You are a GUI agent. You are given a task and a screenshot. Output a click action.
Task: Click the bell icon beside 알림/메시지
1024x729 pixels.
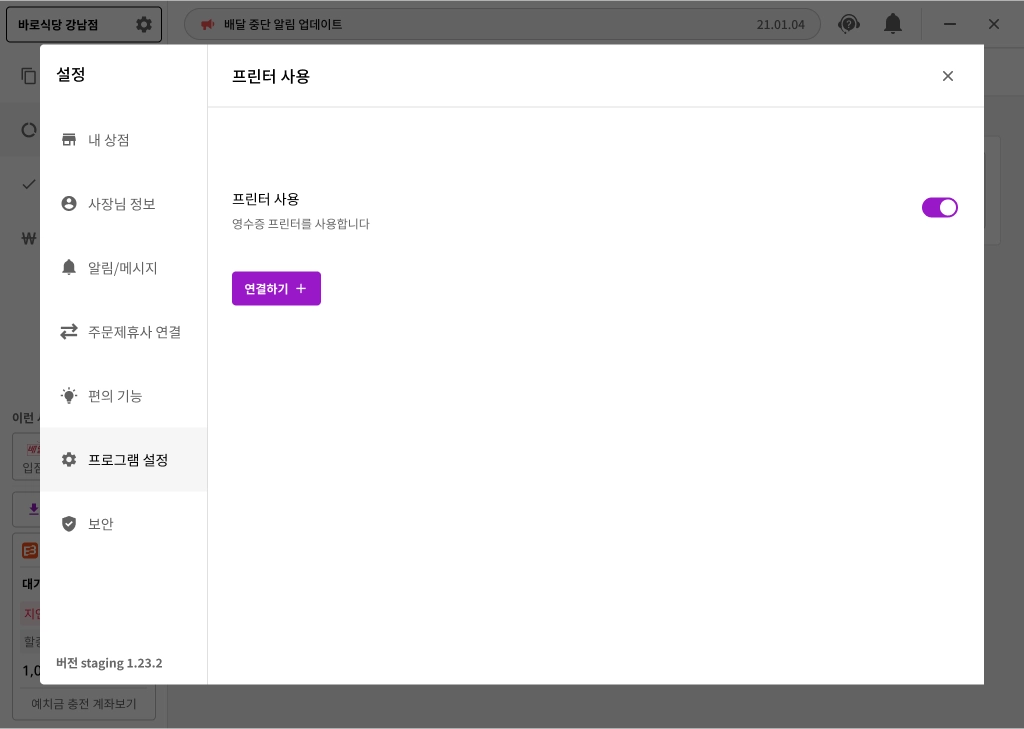(x=69, y=267)
